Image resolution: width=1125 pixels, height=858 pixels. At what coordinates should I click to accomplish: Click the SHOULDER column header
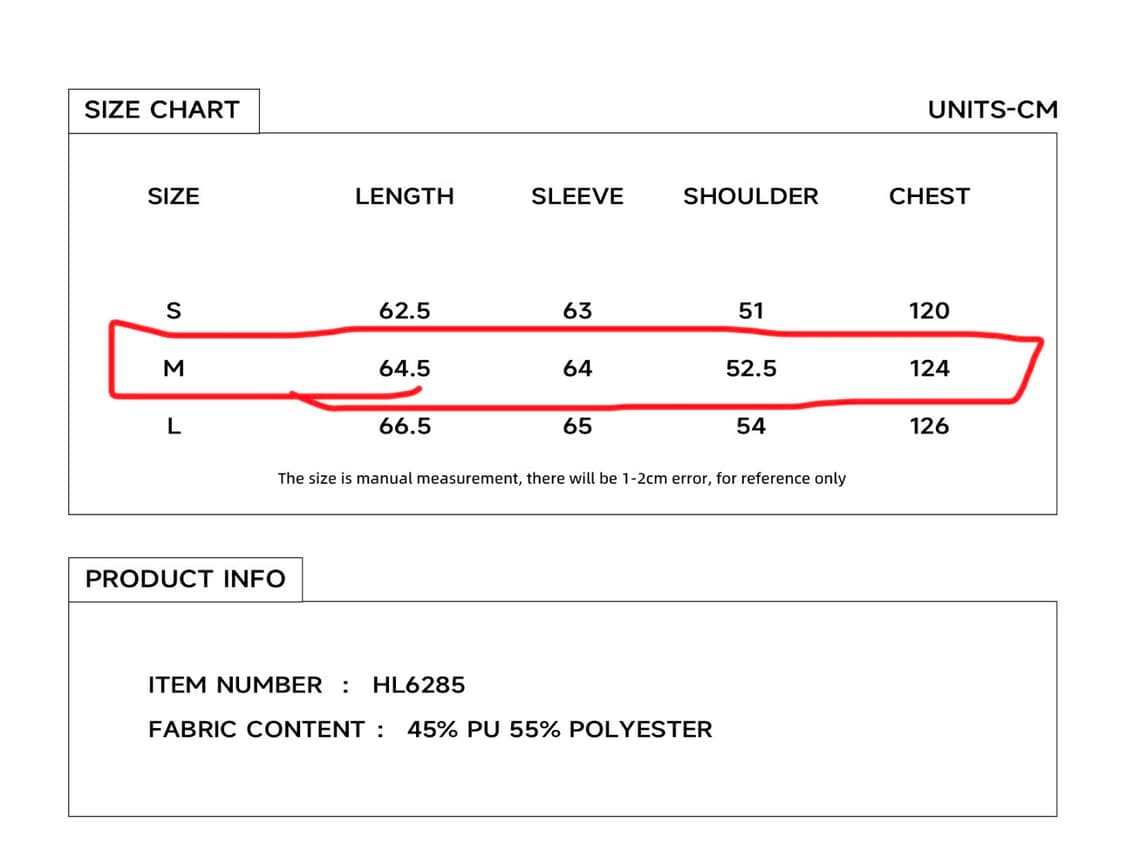tap(750, 196)
